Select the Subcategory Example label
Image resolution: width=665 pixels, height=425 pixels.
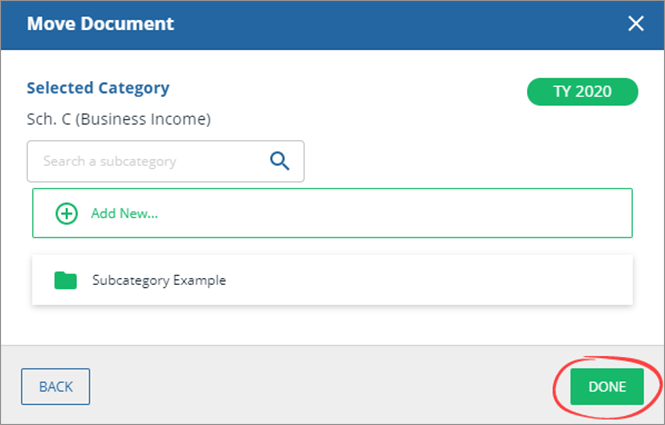click(159, 280)
